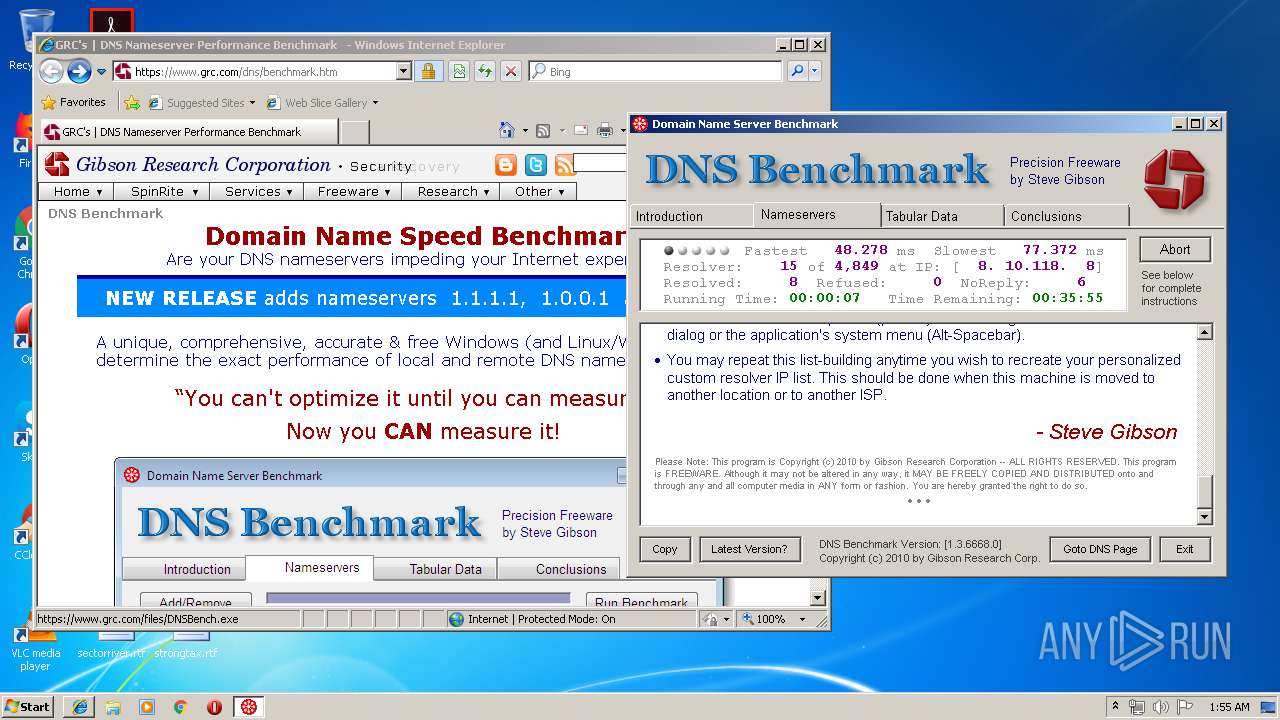Click the DNS Benchmark text panel scroll-up arrow

click(x=1205, y=332)
